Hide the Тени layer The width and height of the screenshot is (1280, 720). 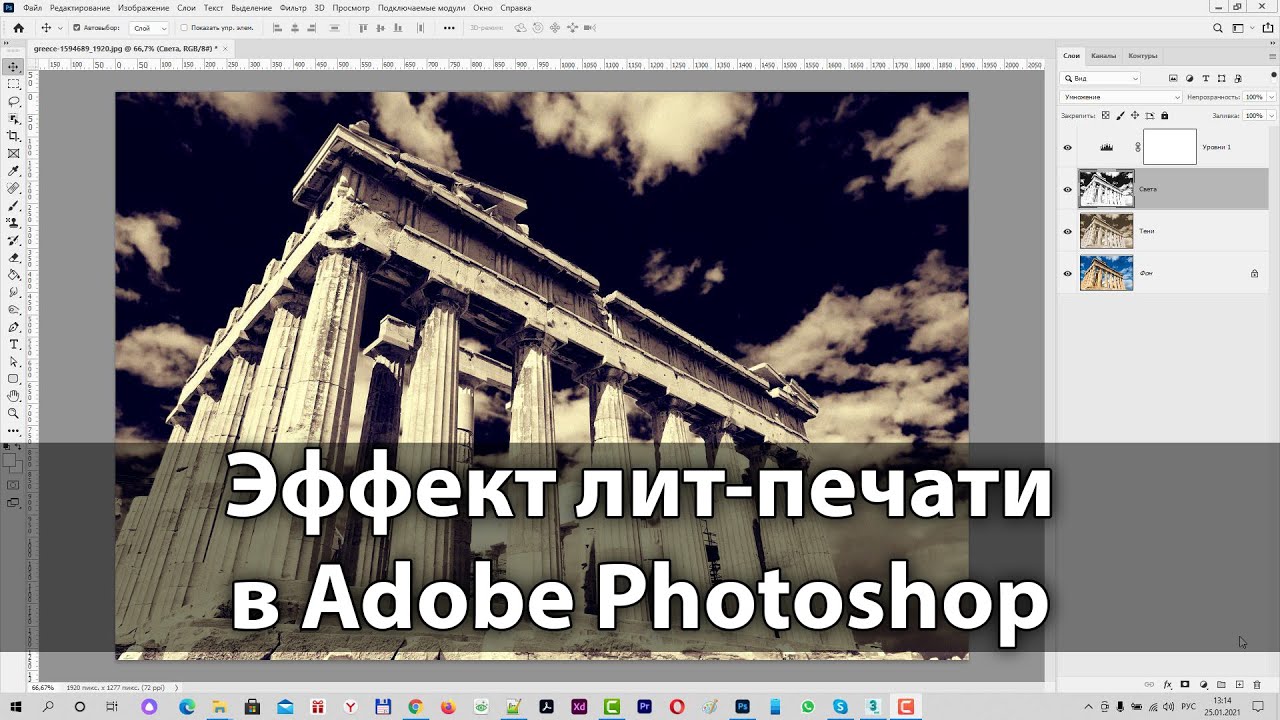(x=1067, y=231)
